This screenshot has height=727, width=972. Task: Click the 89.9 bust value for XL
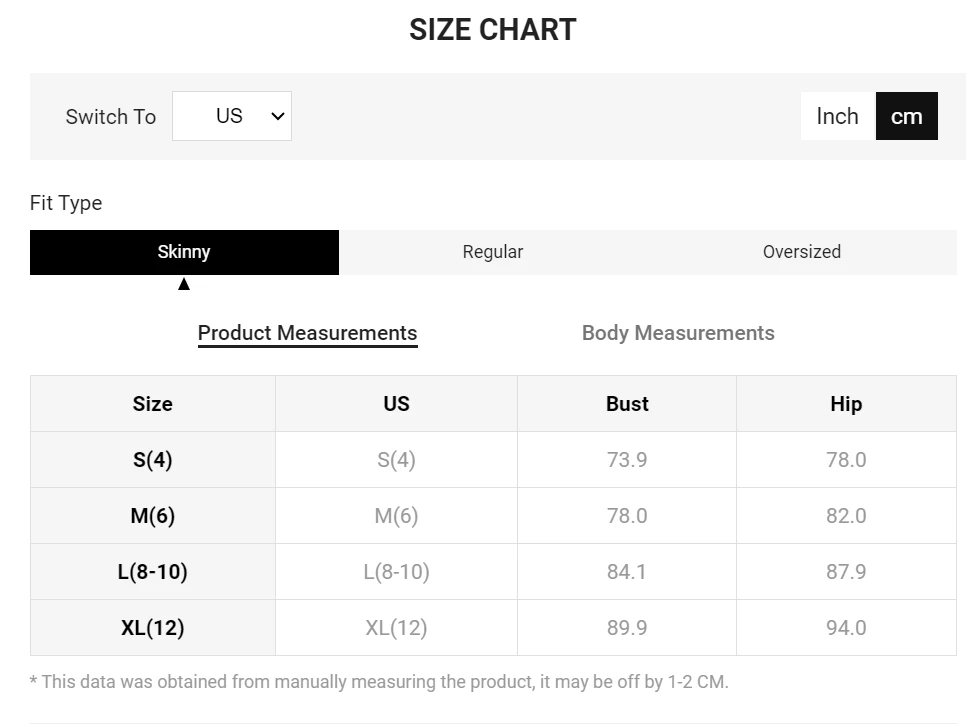coord(627,628)
